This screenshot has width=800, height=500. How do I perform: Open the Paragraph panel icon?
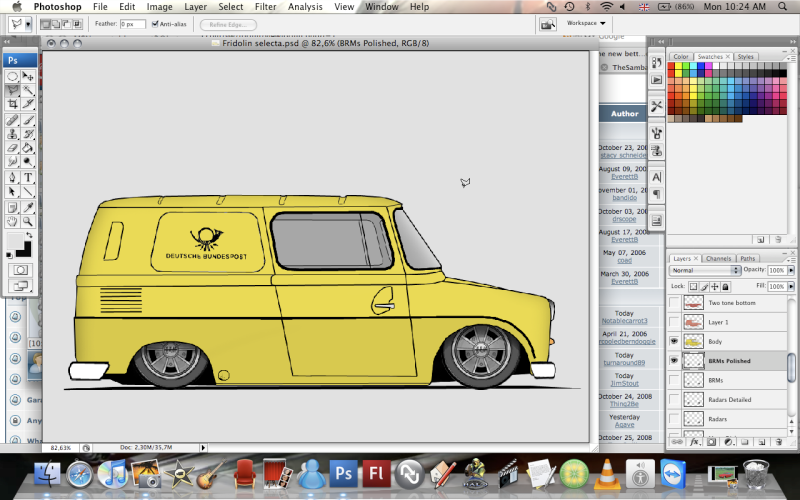coord(657,194)
